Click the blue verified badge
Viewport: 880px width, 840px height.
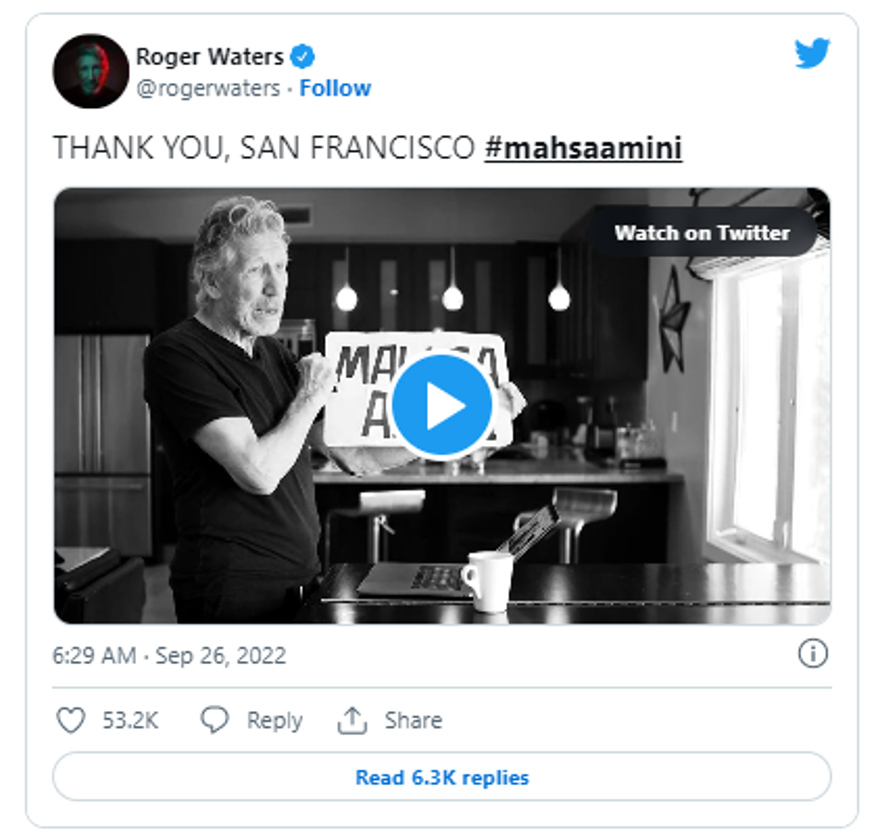click(x=303, y=56)
